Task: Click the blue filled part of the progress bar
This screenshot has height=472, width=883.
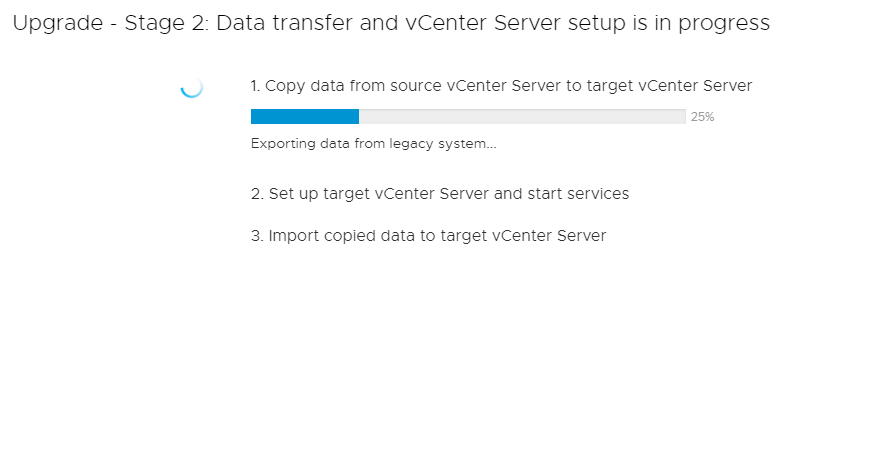Action: (304, 116)
